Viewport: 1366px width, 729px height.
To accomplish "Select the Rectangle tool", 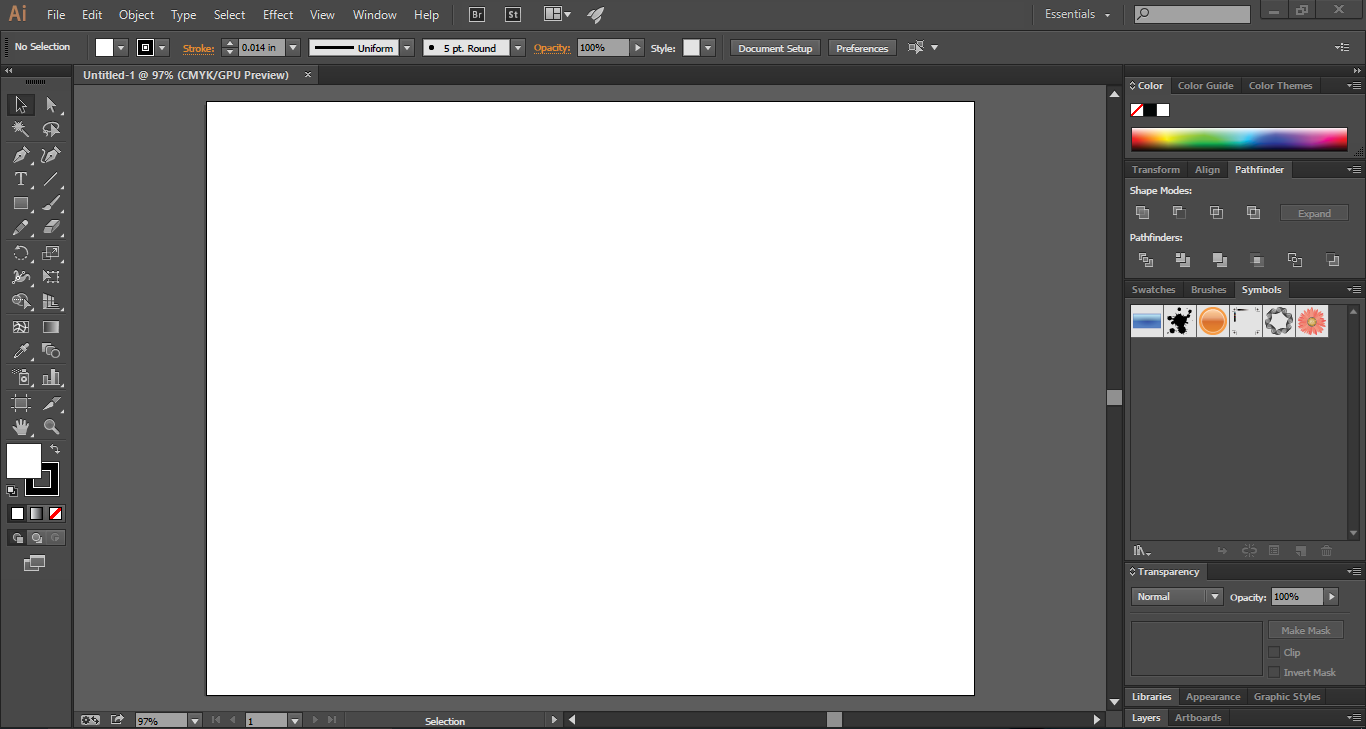I will point(21,203).
